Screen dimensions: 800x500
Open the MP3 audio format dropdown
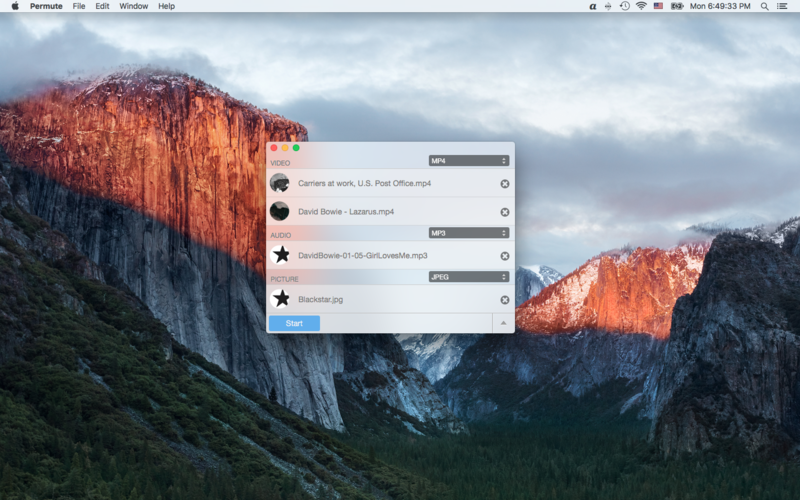point(469,233)
